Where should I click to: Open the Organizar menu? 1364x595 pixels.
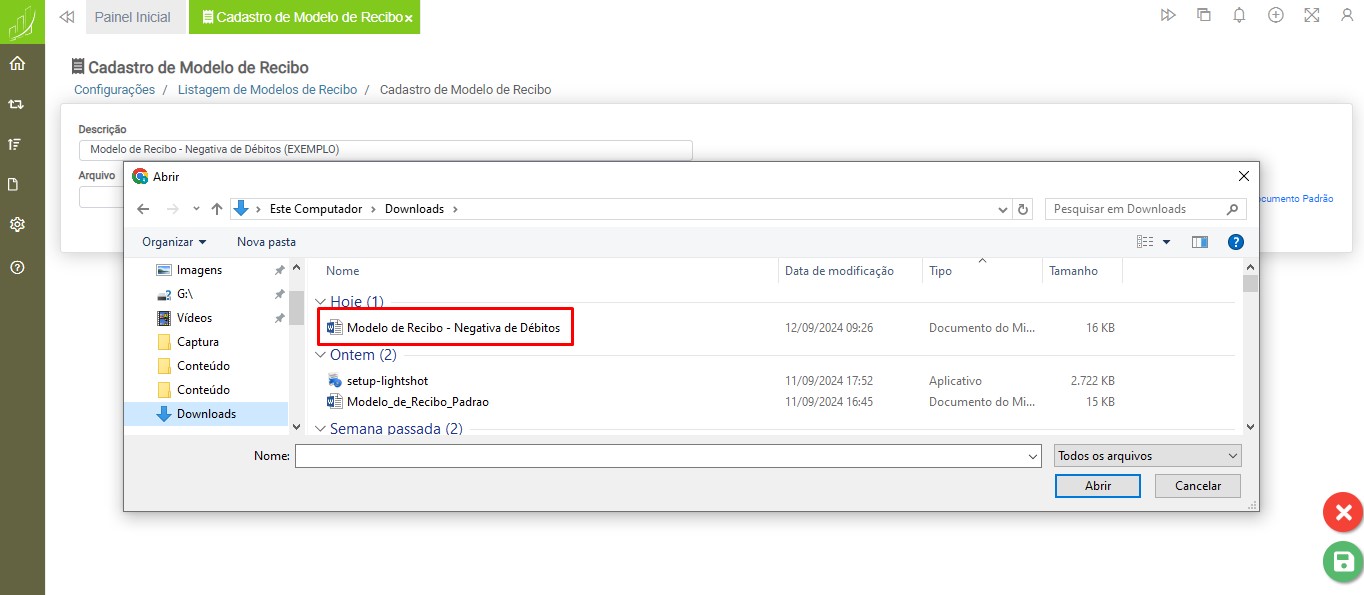point(174,242)
